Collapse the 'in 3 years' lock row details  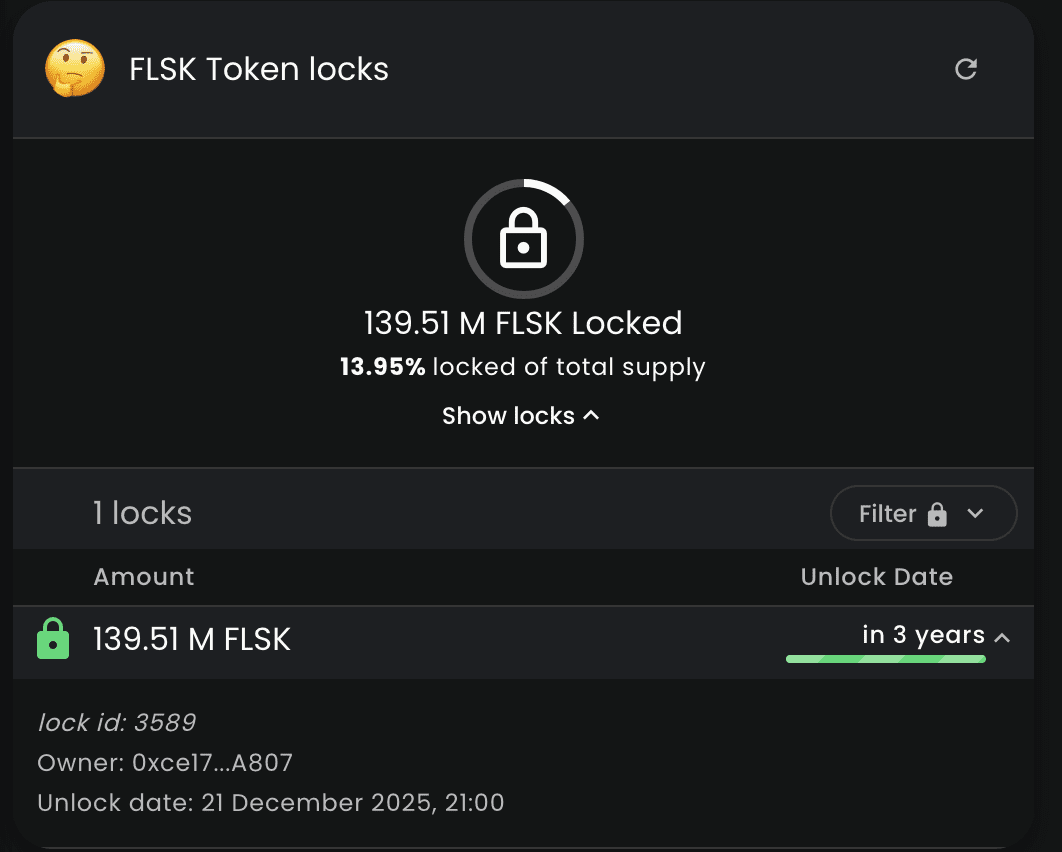(1003, 635)
